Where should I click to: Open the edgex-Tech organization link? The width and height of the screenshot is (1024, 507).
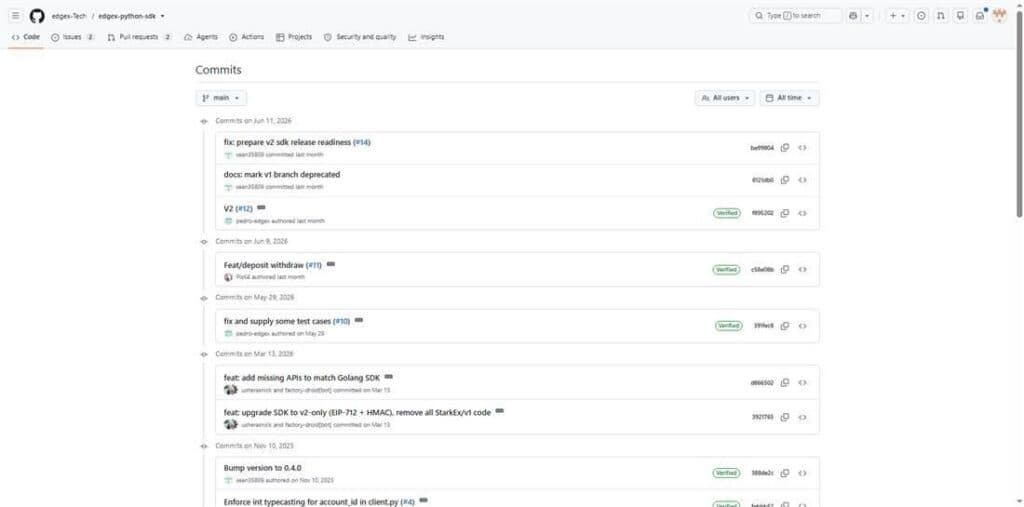click(69, 16)
